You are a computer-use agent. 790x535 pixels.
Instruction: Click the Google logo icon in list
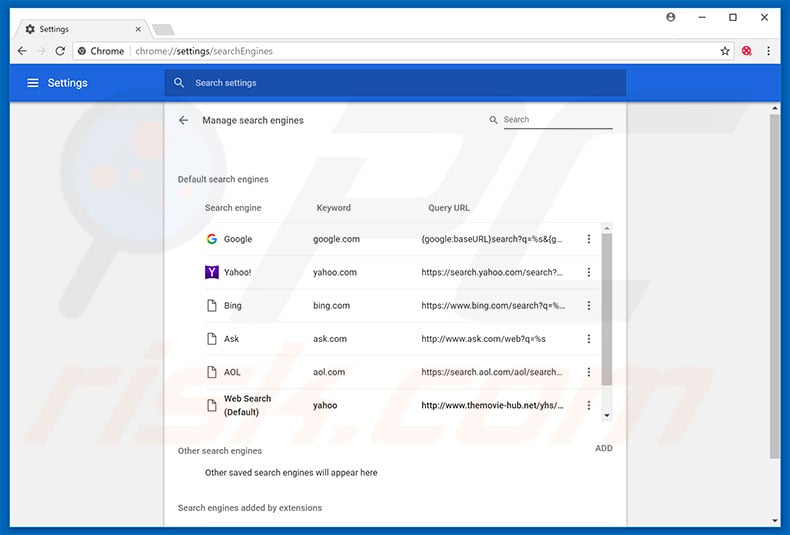coord(212,239)
